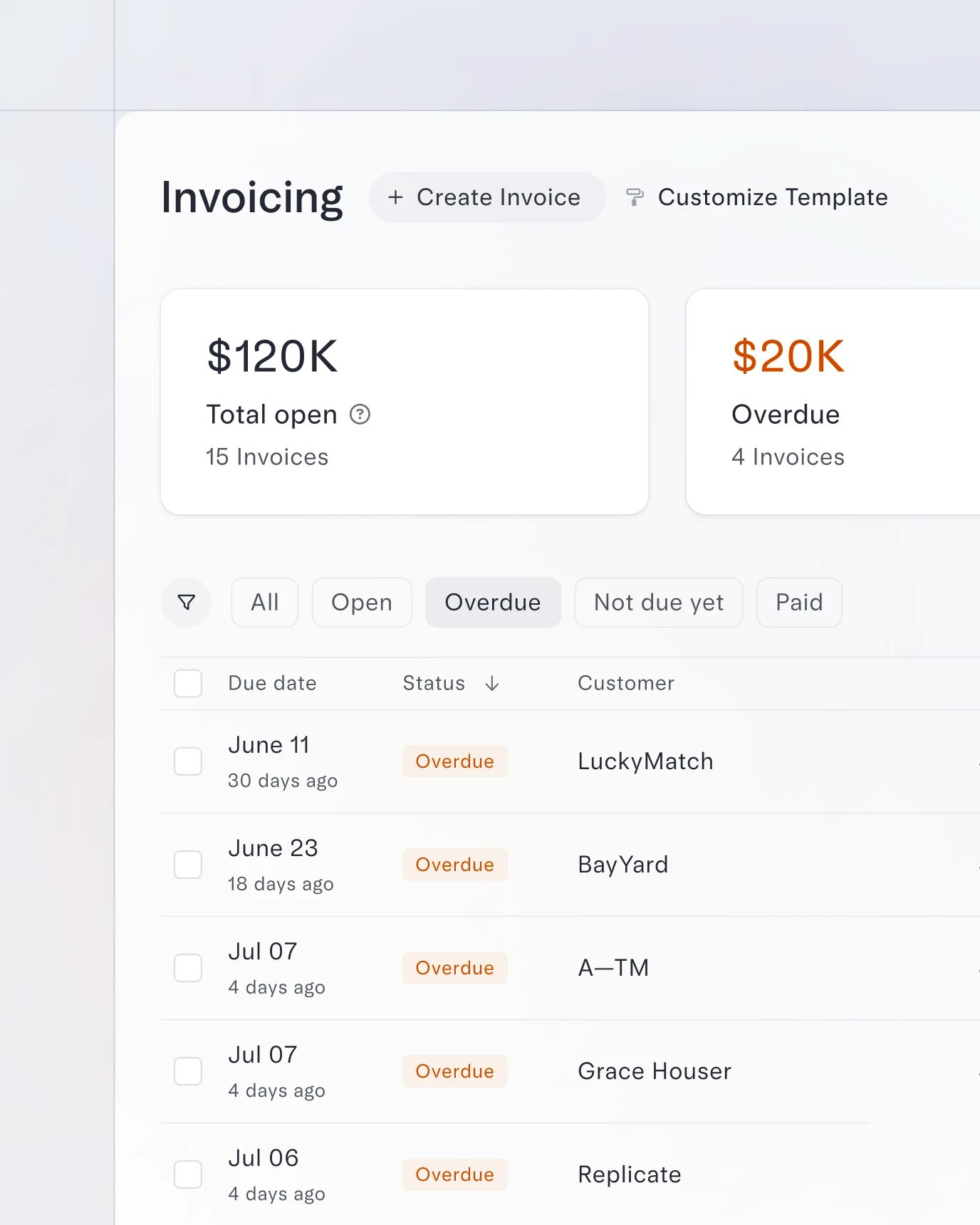Image resolution: width=980 pixels, height=1225 pixels.
Task: Check the LuckyMatch invoice row checkbox
Action: [188, 761]
